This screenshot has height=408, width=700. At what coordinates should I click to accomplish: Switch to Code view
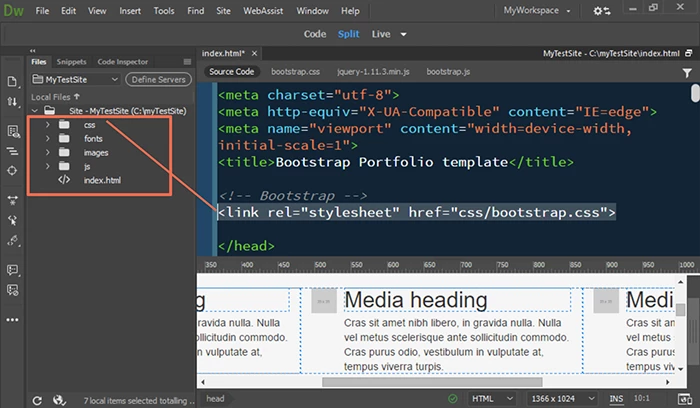tap(315, 34)
